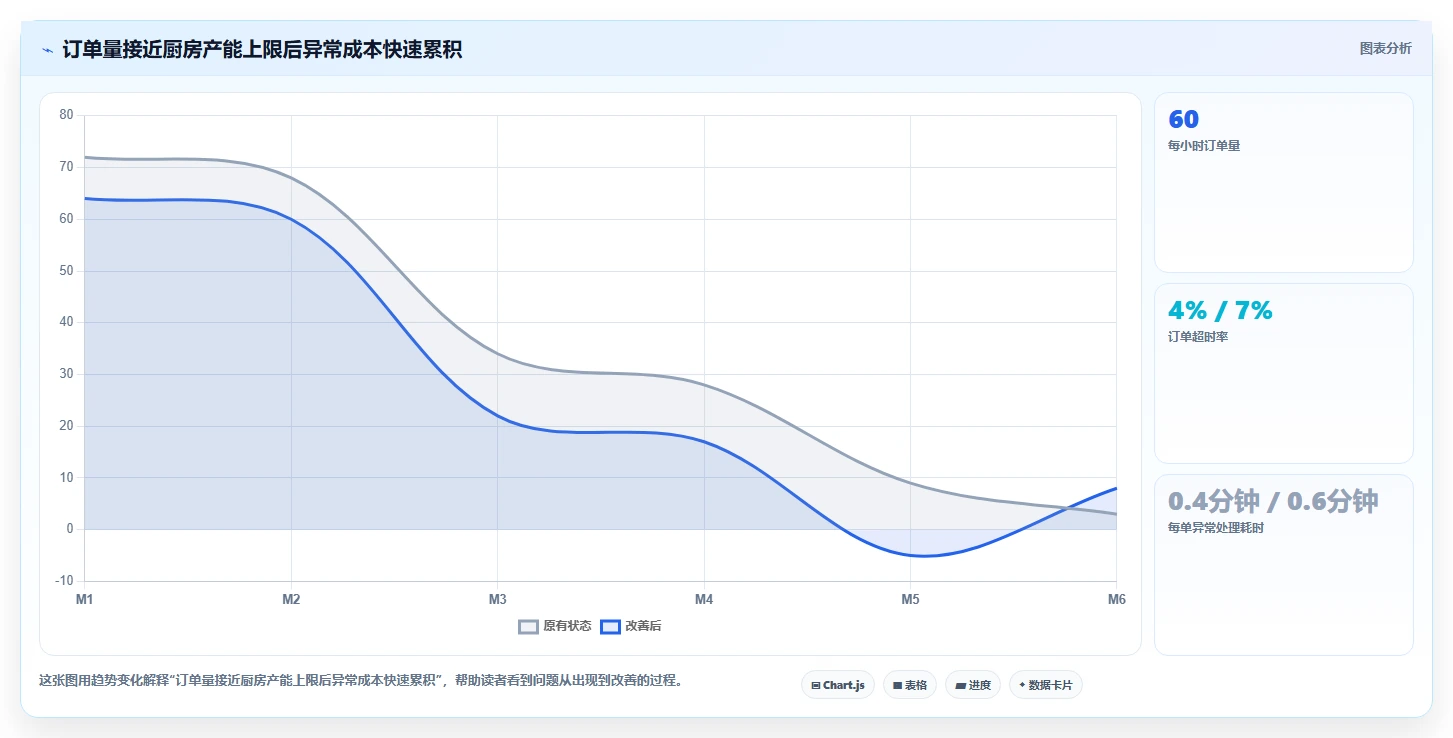The image size is (1453, 738).
Task: Click the 80 y-axis value
Action: [66, 115]
